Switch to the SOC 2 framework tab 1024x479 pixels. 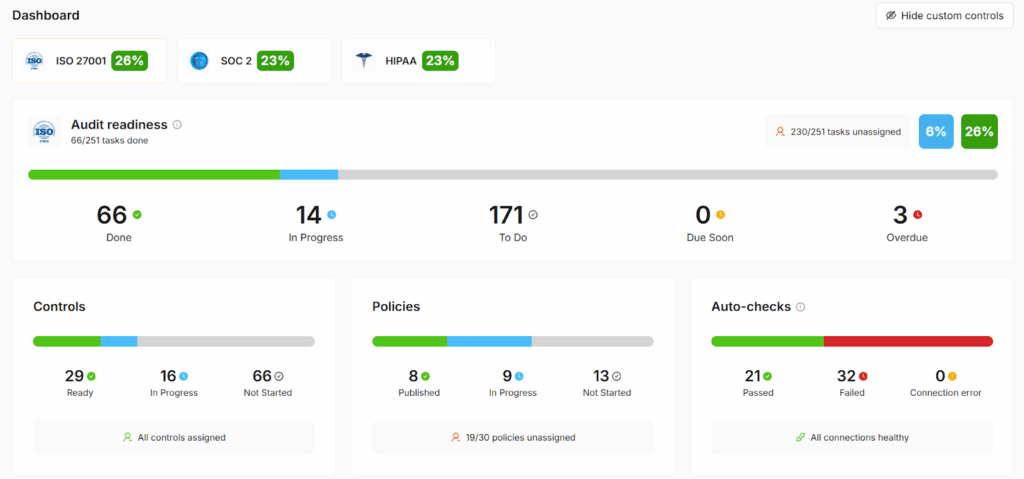coord(254,61)
